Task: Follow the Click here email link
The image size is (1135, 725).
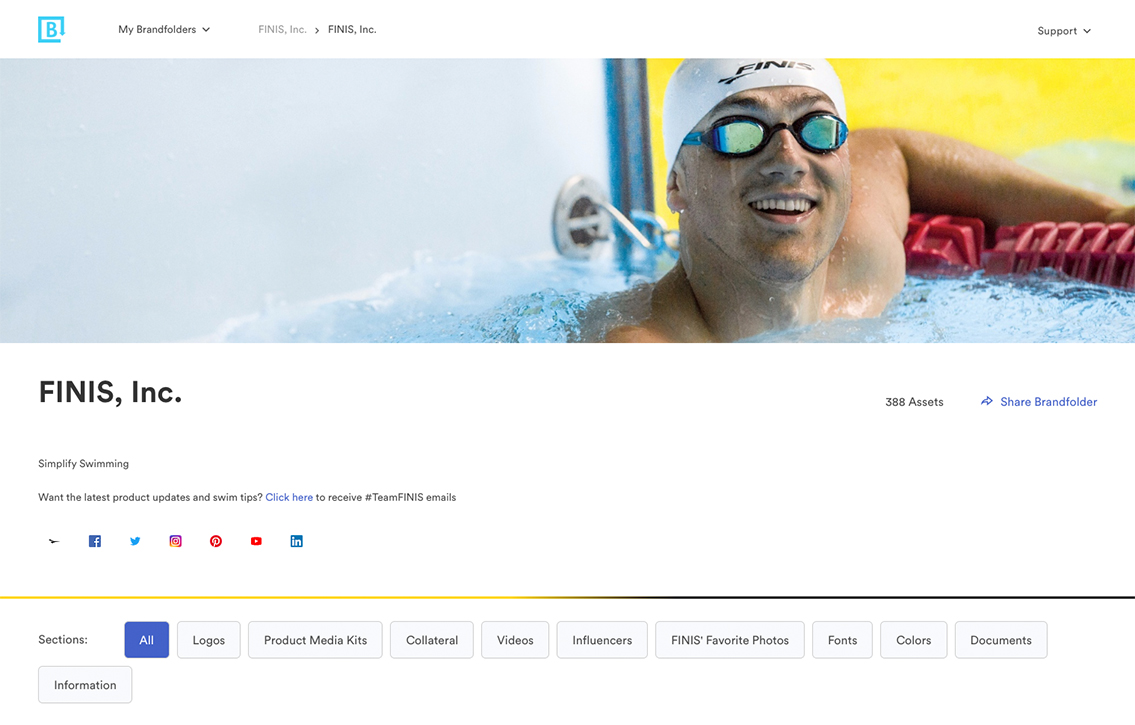Action: [x=289, y=497]
